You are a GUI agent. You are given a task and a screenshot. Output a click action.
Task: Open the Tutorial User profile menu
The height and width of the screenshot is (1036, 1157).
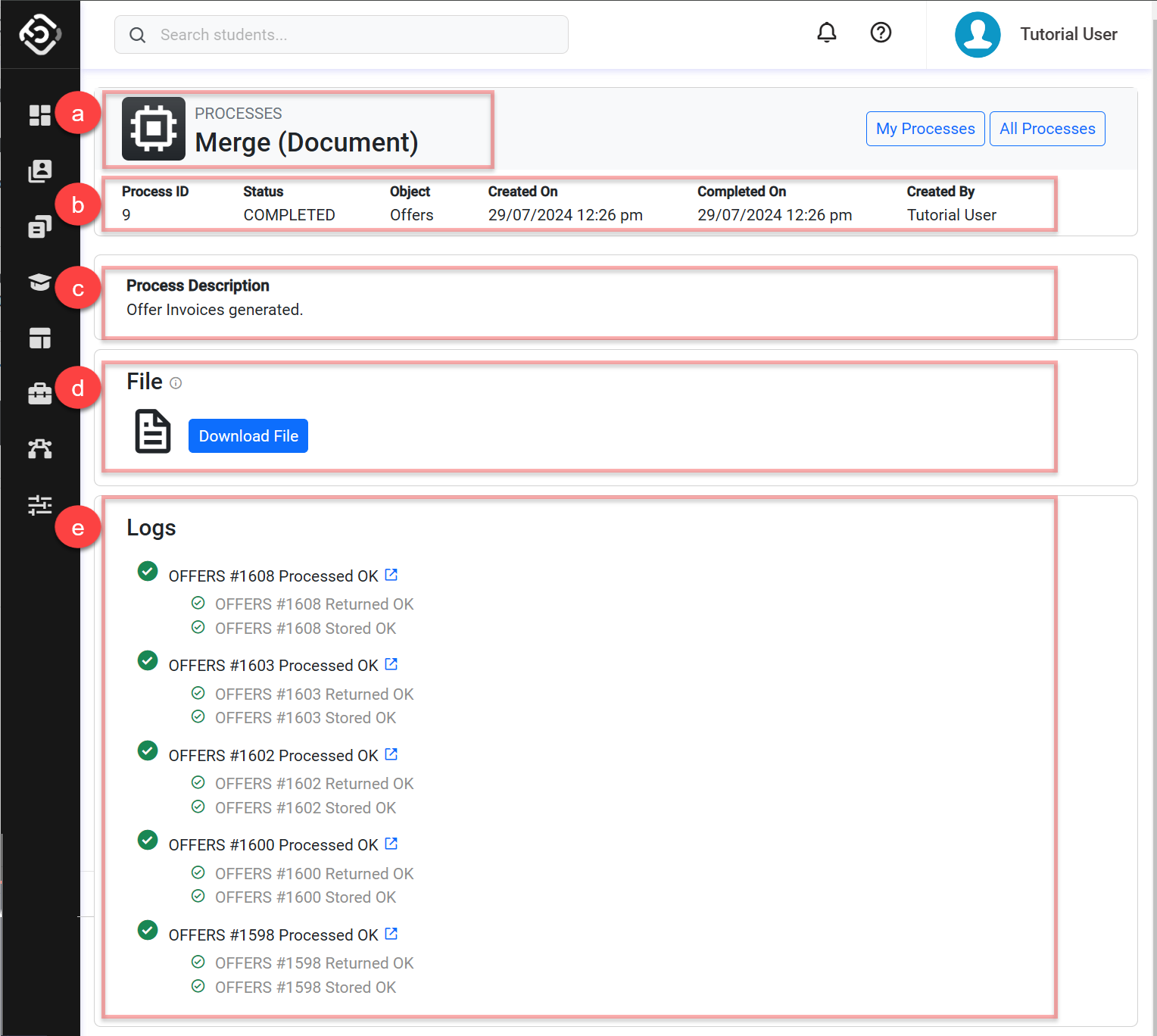tap(1036, 35)
